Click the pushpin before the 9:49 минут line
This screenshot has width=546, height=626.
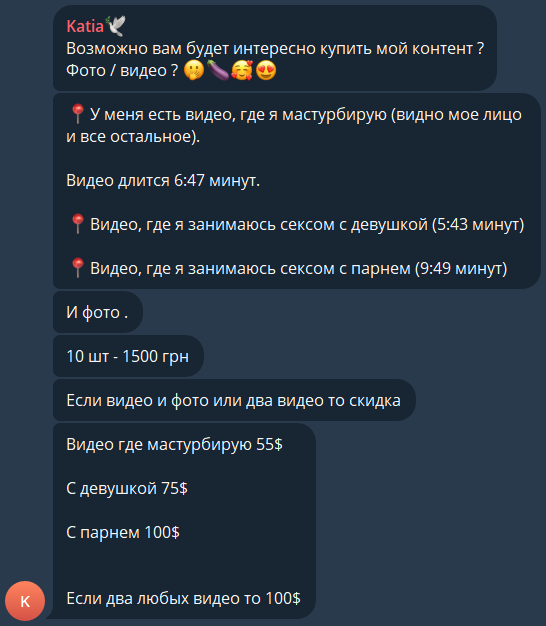(x=77, y=268)
